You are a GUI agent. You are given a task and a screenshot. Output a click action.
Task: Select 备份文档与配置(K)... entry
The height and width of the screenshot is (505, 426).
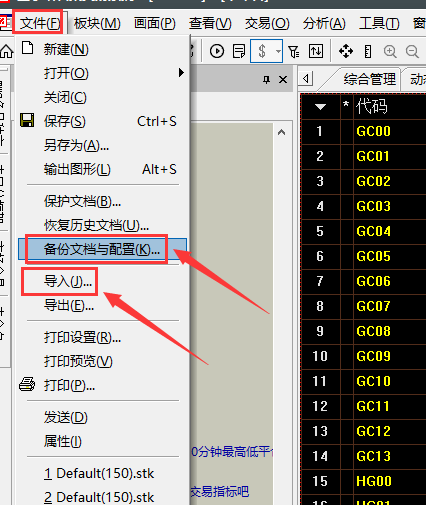(x=102, y=249)
